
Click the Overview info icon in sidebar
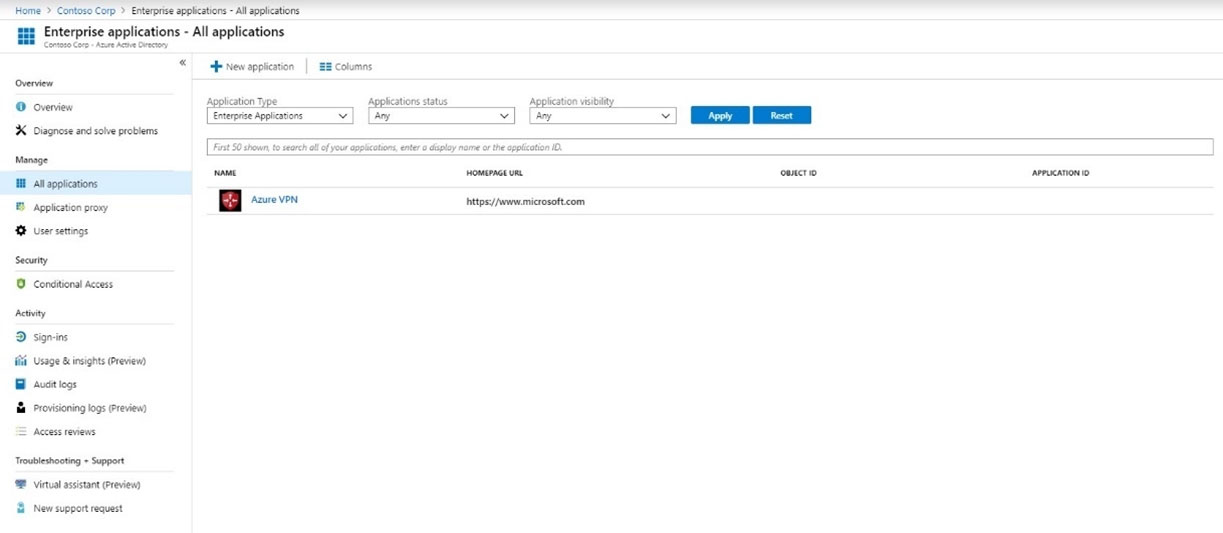click(x=21, y=107)
